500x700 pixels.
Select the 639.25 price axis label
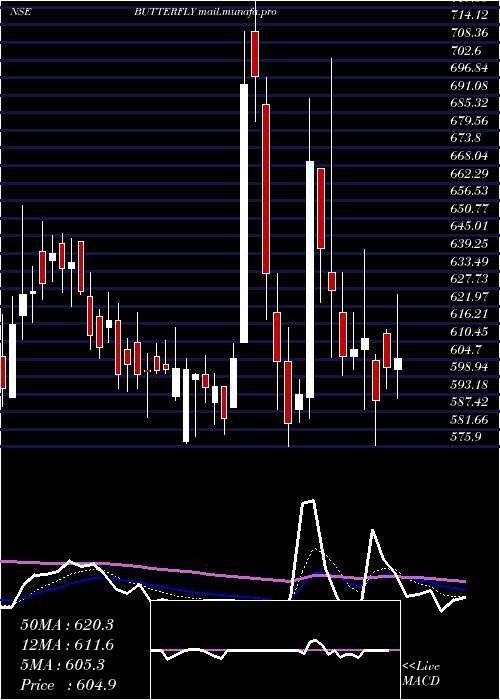(469, 243)
